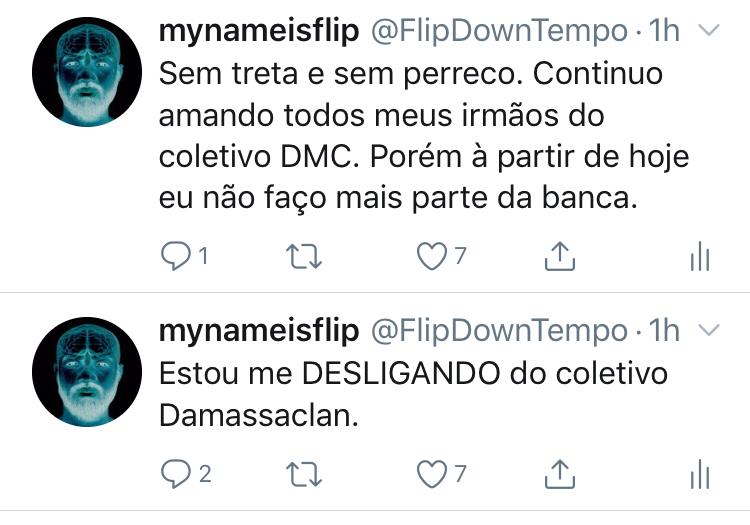Open @FlipDownTempo handle on first tweet
Screen dimensions: 750x525
(x=499, y=32)
